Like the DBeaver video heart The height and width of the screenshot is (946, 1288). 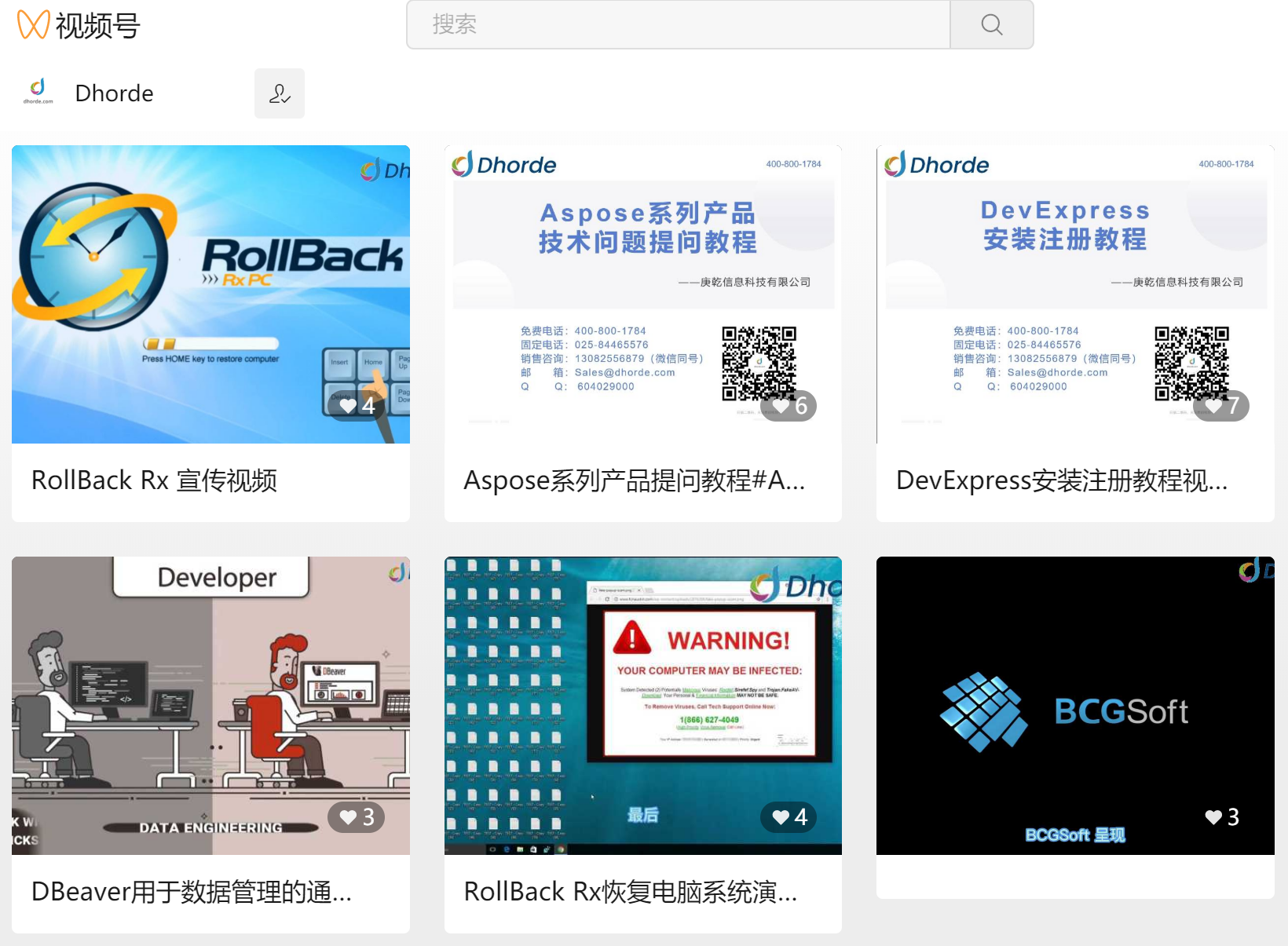349,817
